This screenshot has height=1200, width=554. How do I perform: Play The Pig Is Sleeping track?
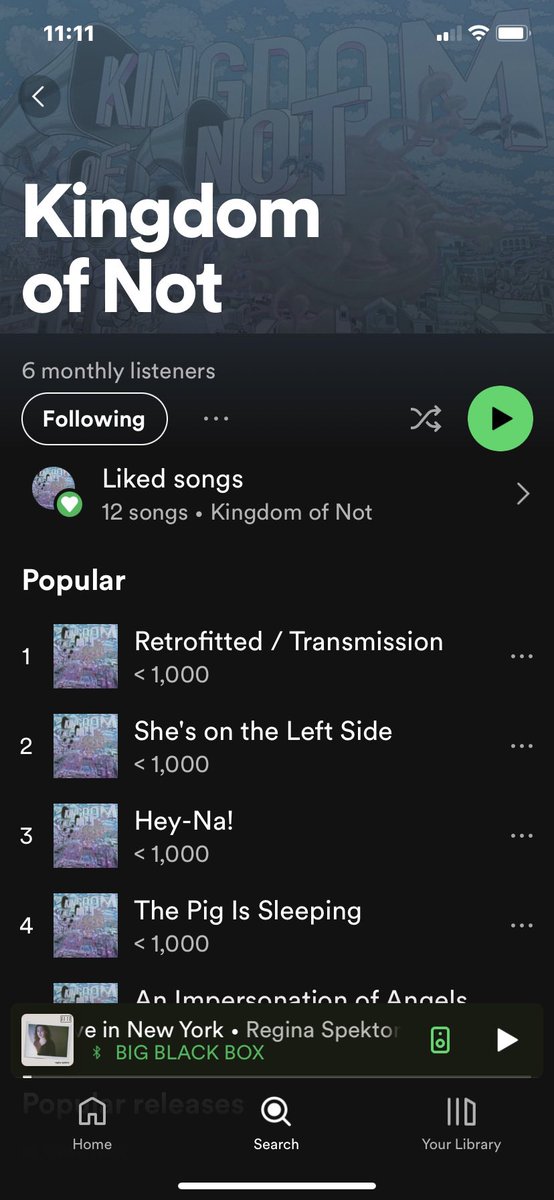click(248, 911)
